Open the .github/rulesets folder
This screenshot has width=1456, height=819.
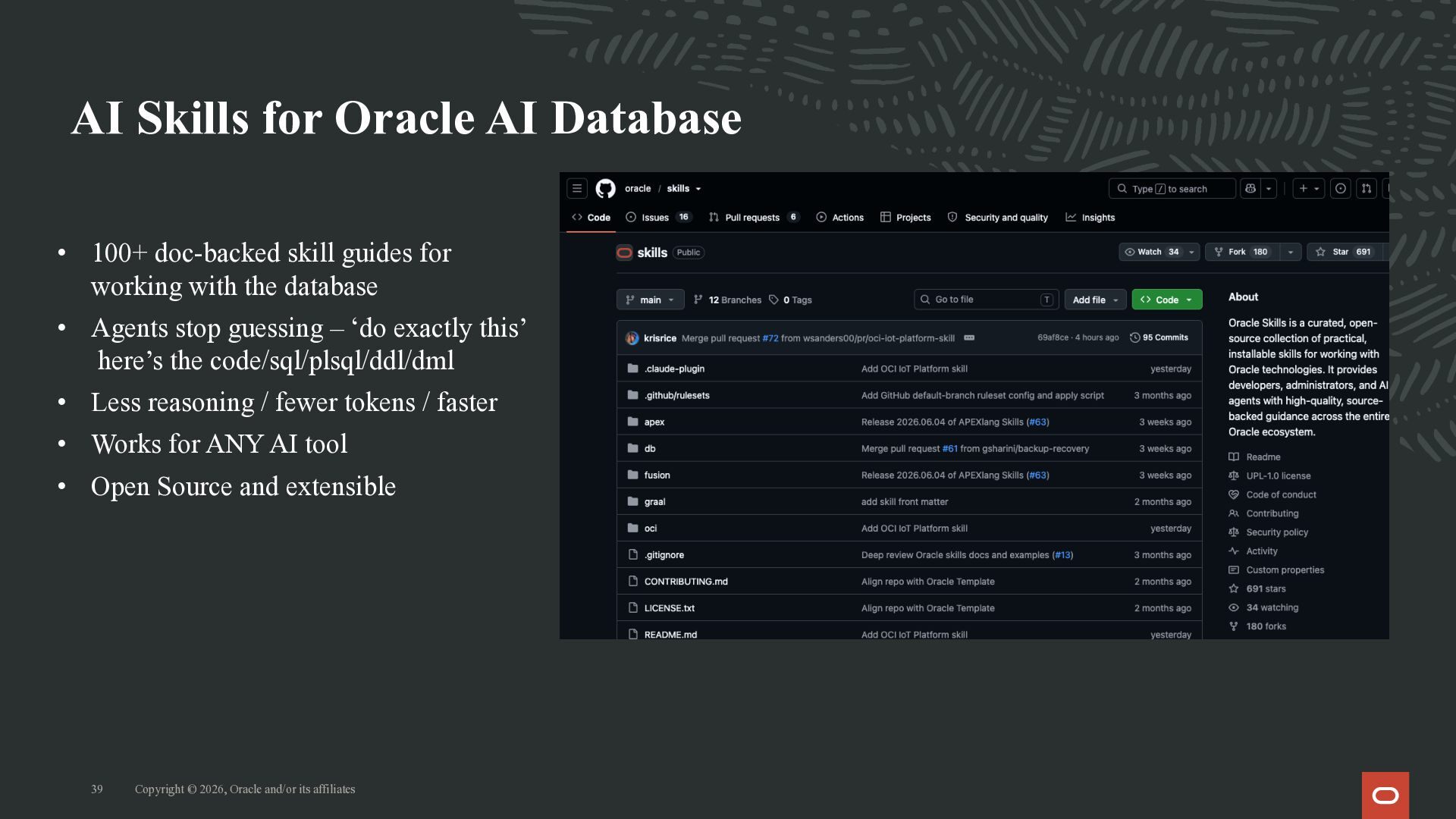pos(676,395)
